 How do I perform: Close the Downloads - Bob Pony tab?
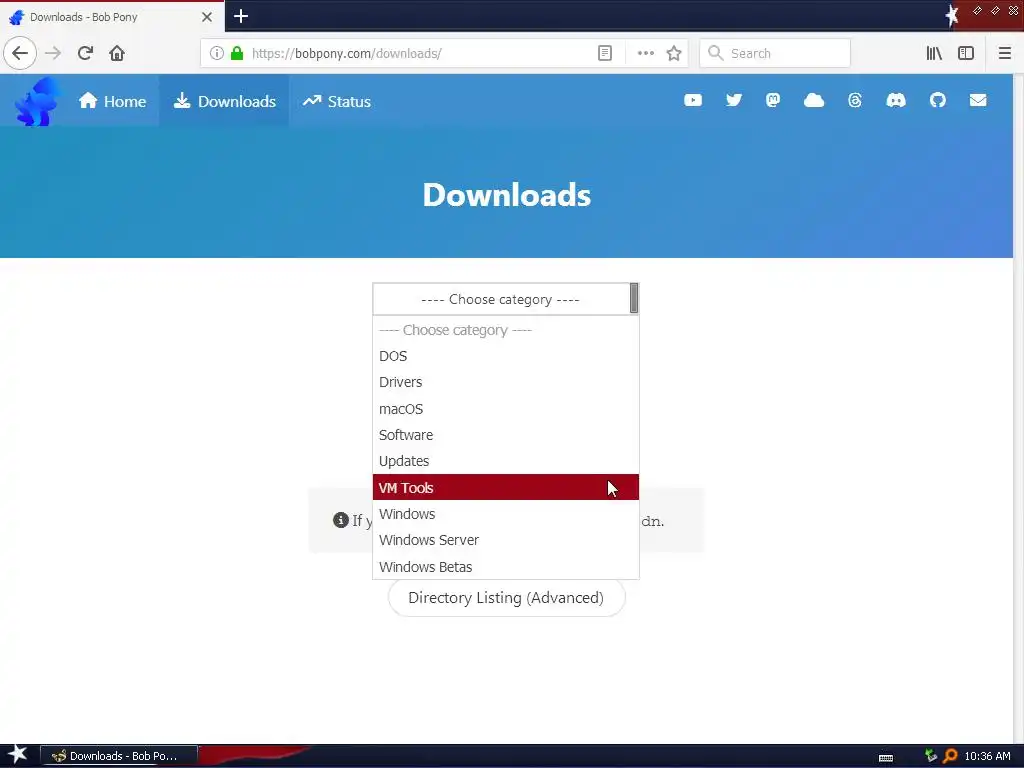pos(207,17)
